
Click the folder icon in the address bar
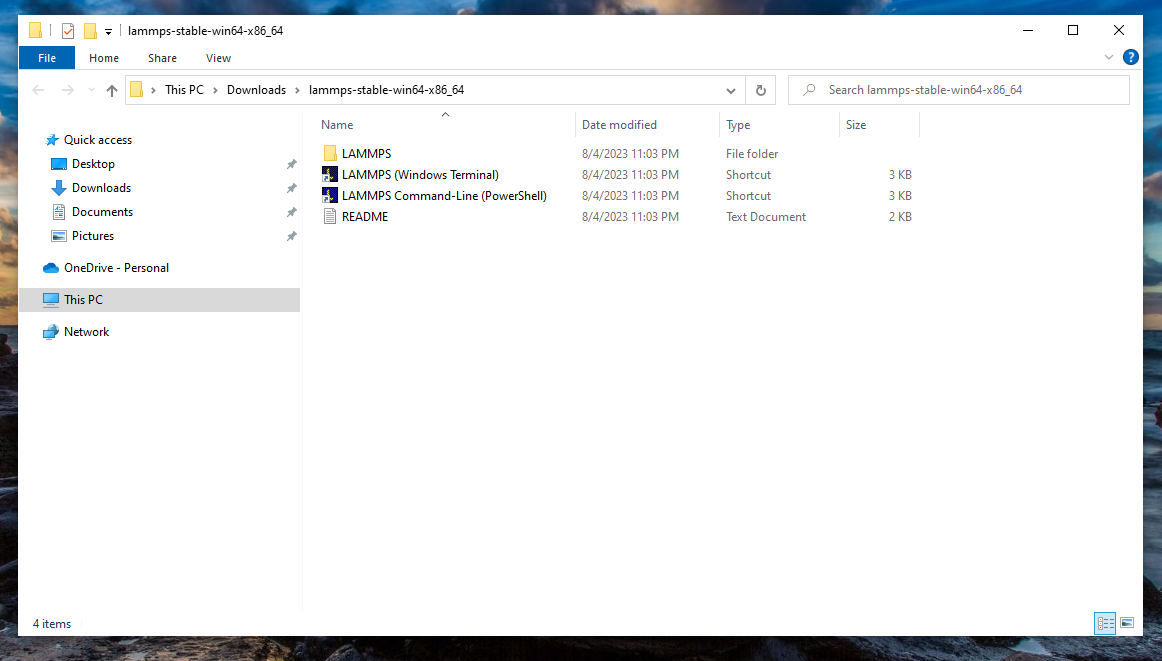click(x=136, y=90)
